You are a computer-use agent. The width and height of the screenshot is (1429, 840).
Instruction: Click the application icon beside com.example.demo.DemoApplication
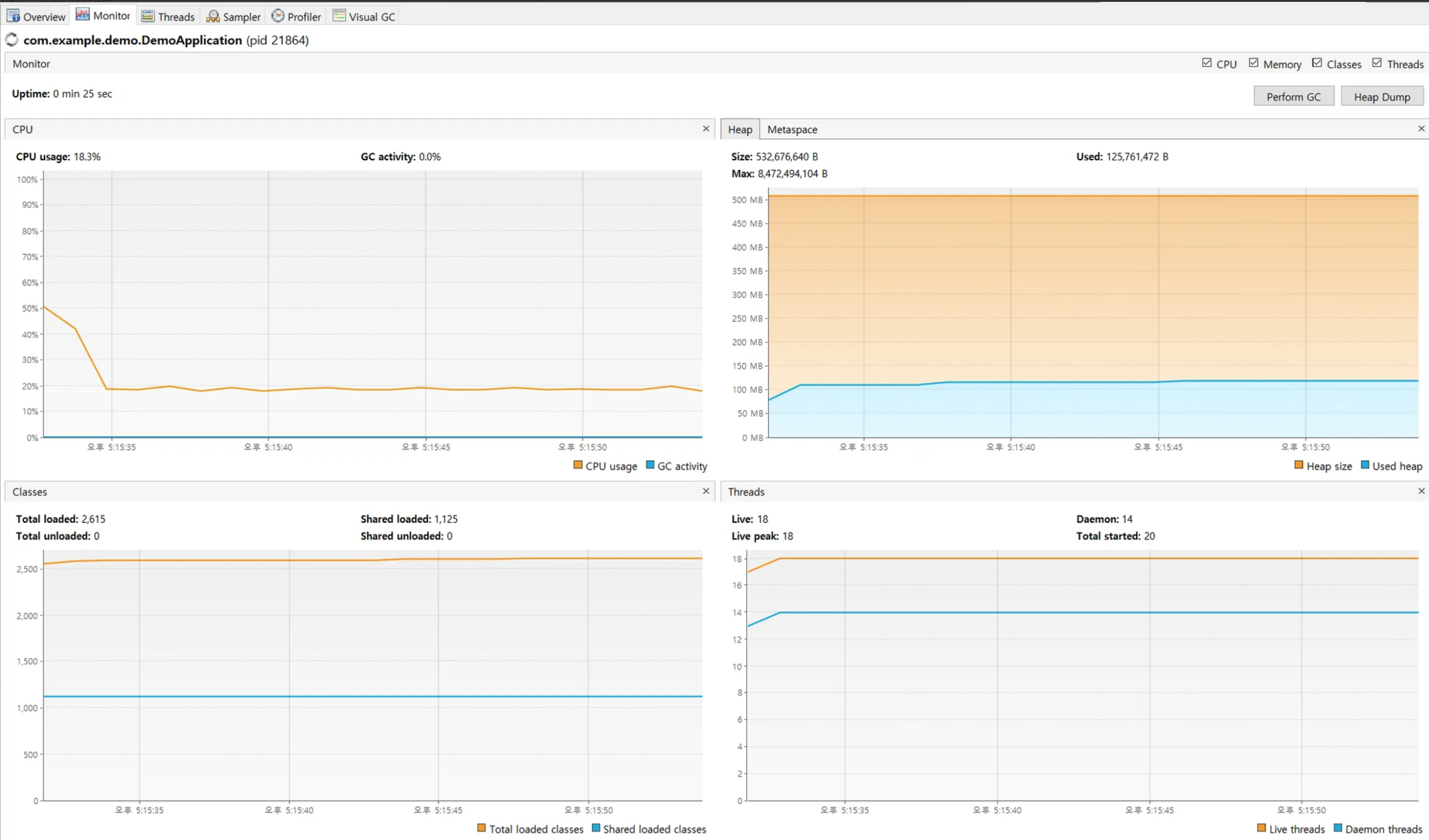[x=12, y=40]
